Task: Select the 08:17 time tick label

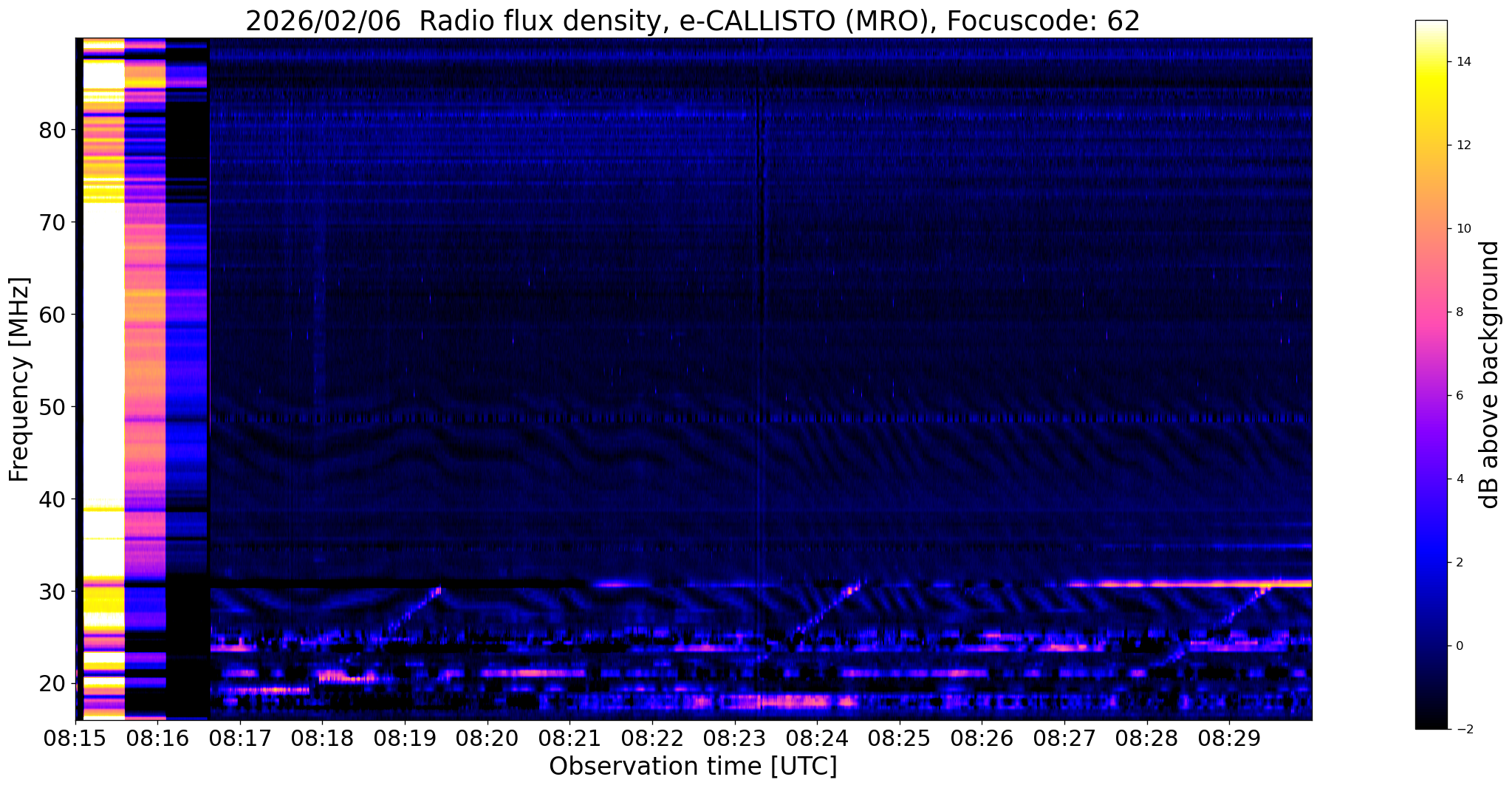Action: [240, 738]
